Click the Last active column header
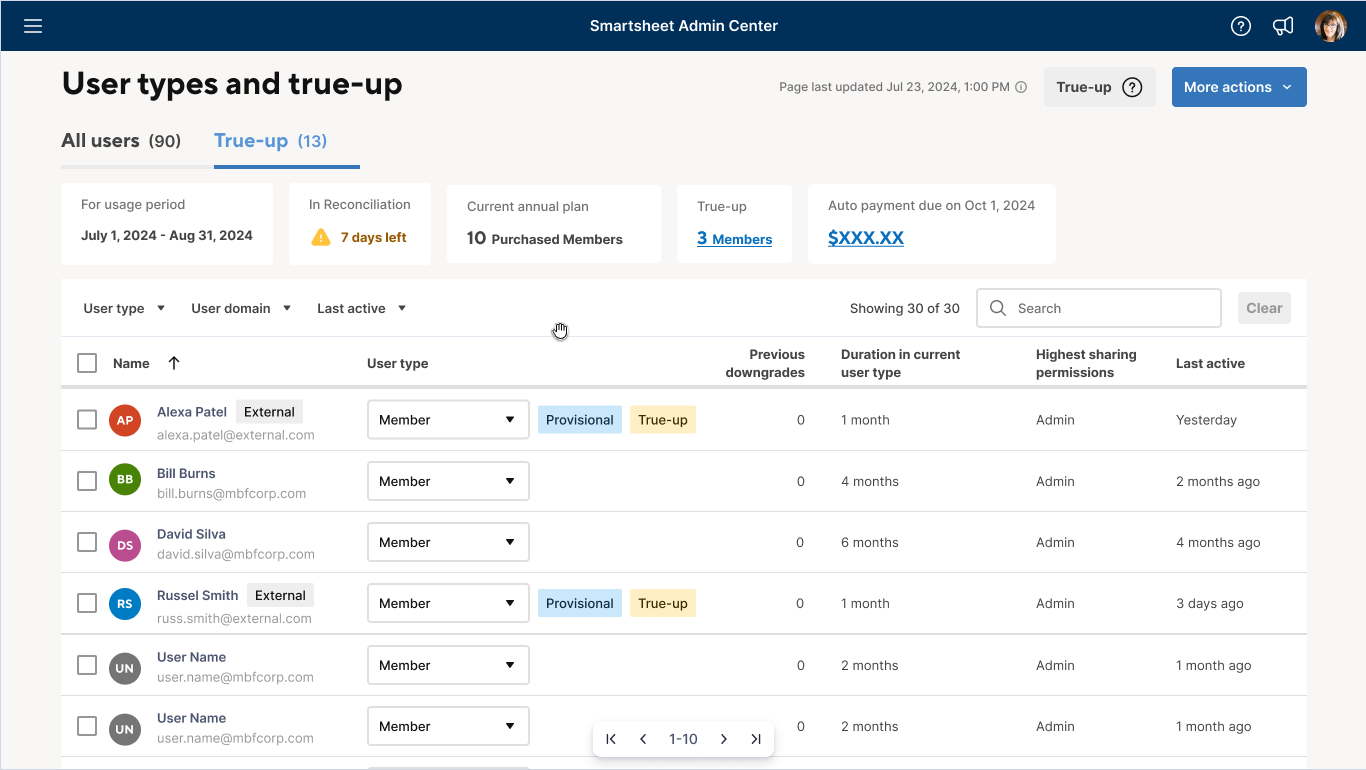The width and height of the screenshot is (1366, 770). [1210, 363]
